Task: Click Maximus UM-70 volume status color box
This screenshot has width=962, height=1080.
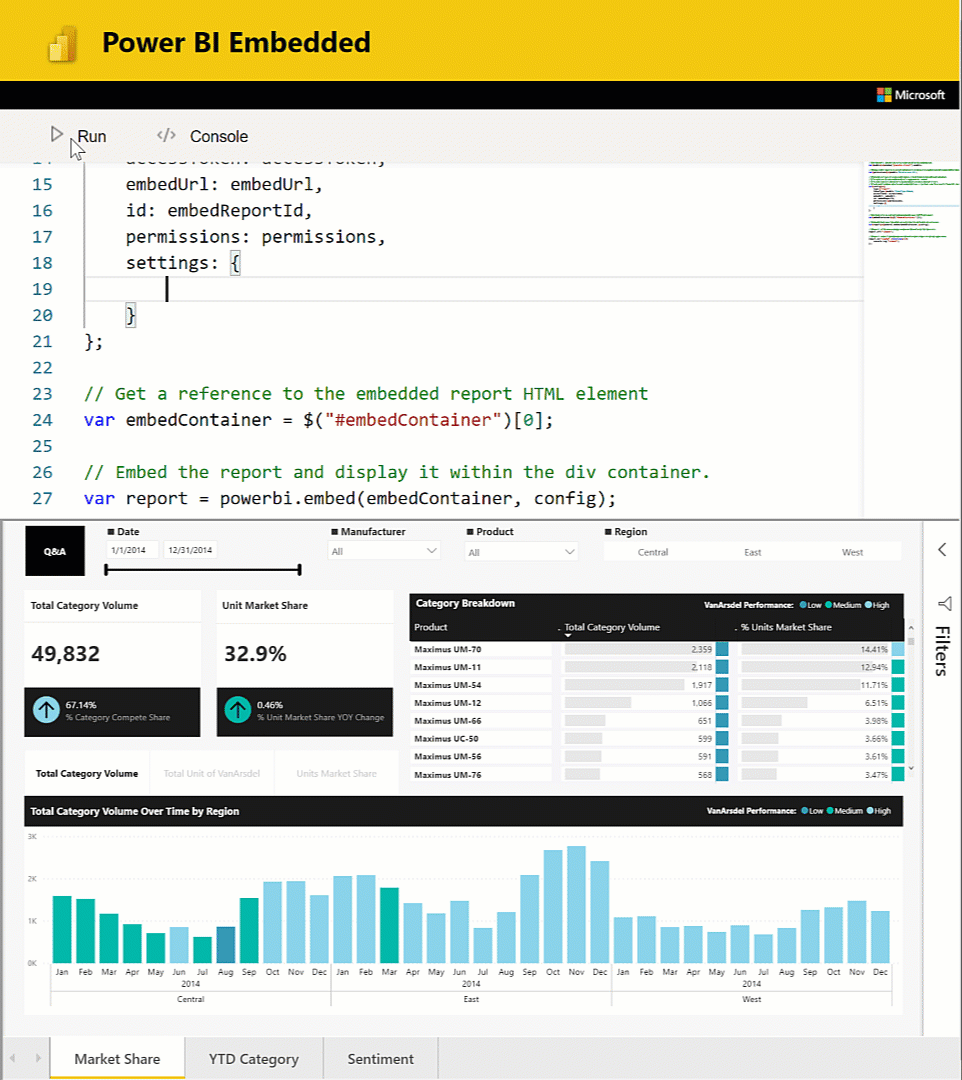Action: point(722,650)
